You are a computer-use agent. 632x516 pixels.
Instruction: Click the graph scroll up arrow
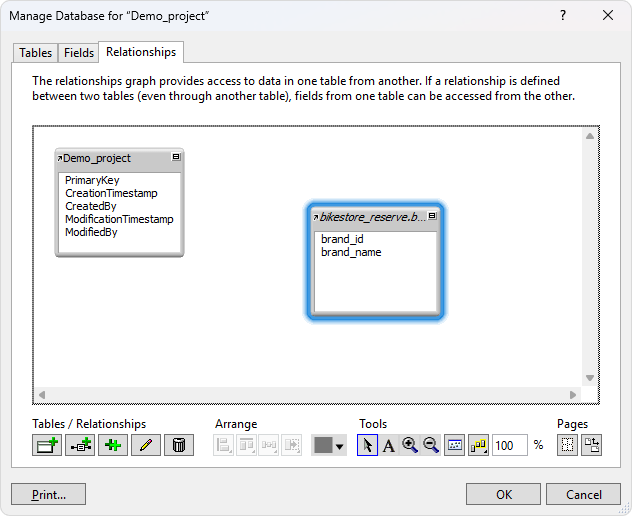590,136
